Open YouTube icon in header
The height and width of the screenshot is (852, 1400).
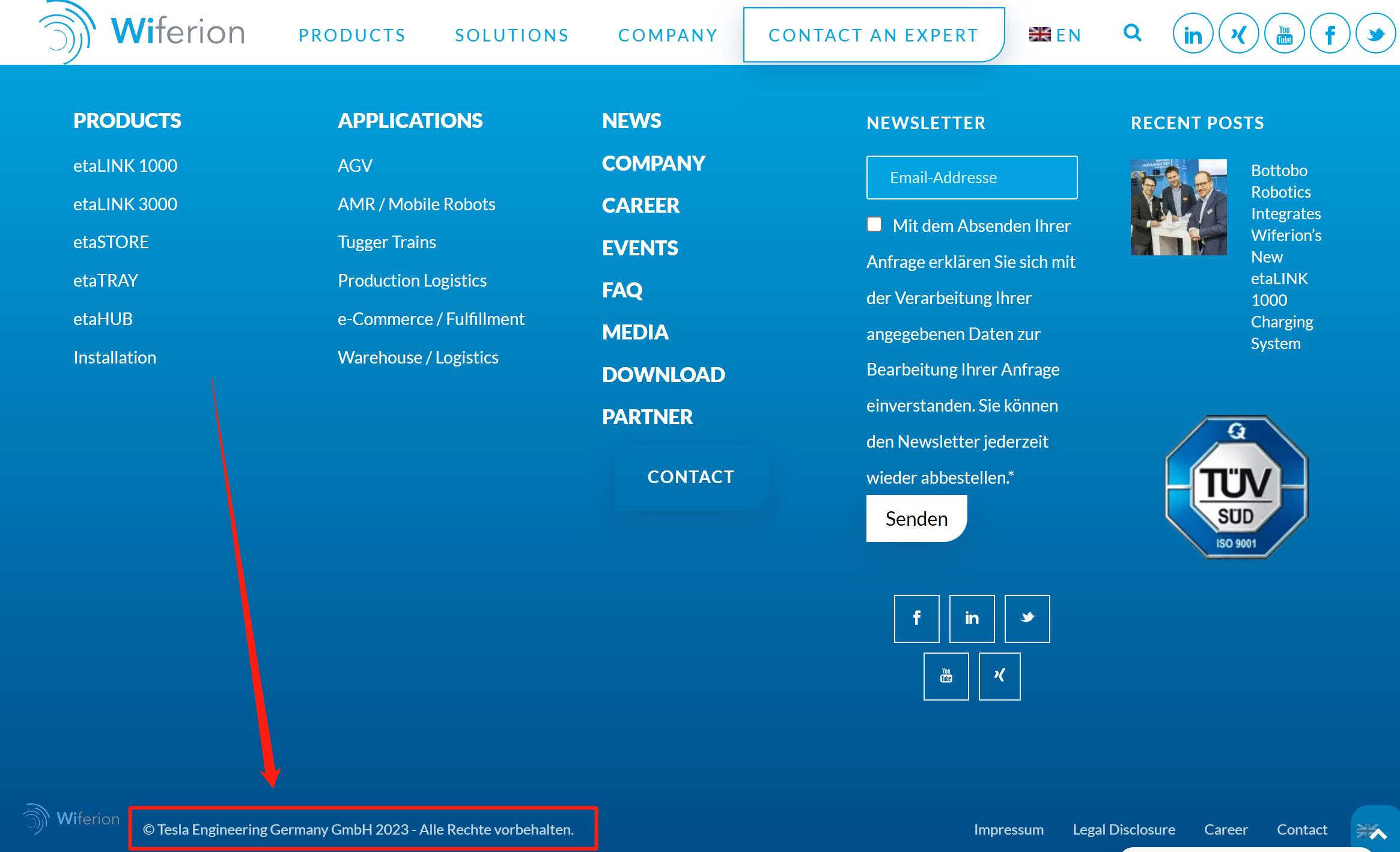coord(1284,34)
